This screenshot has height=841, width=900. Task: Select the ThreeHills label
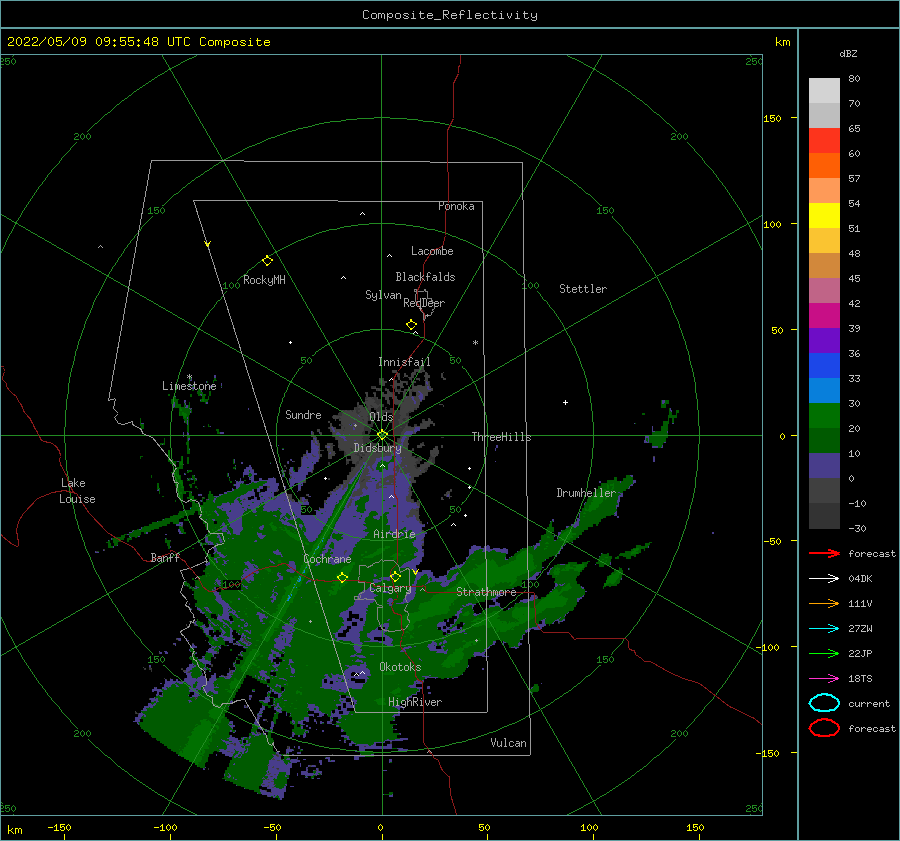[502, 437]
